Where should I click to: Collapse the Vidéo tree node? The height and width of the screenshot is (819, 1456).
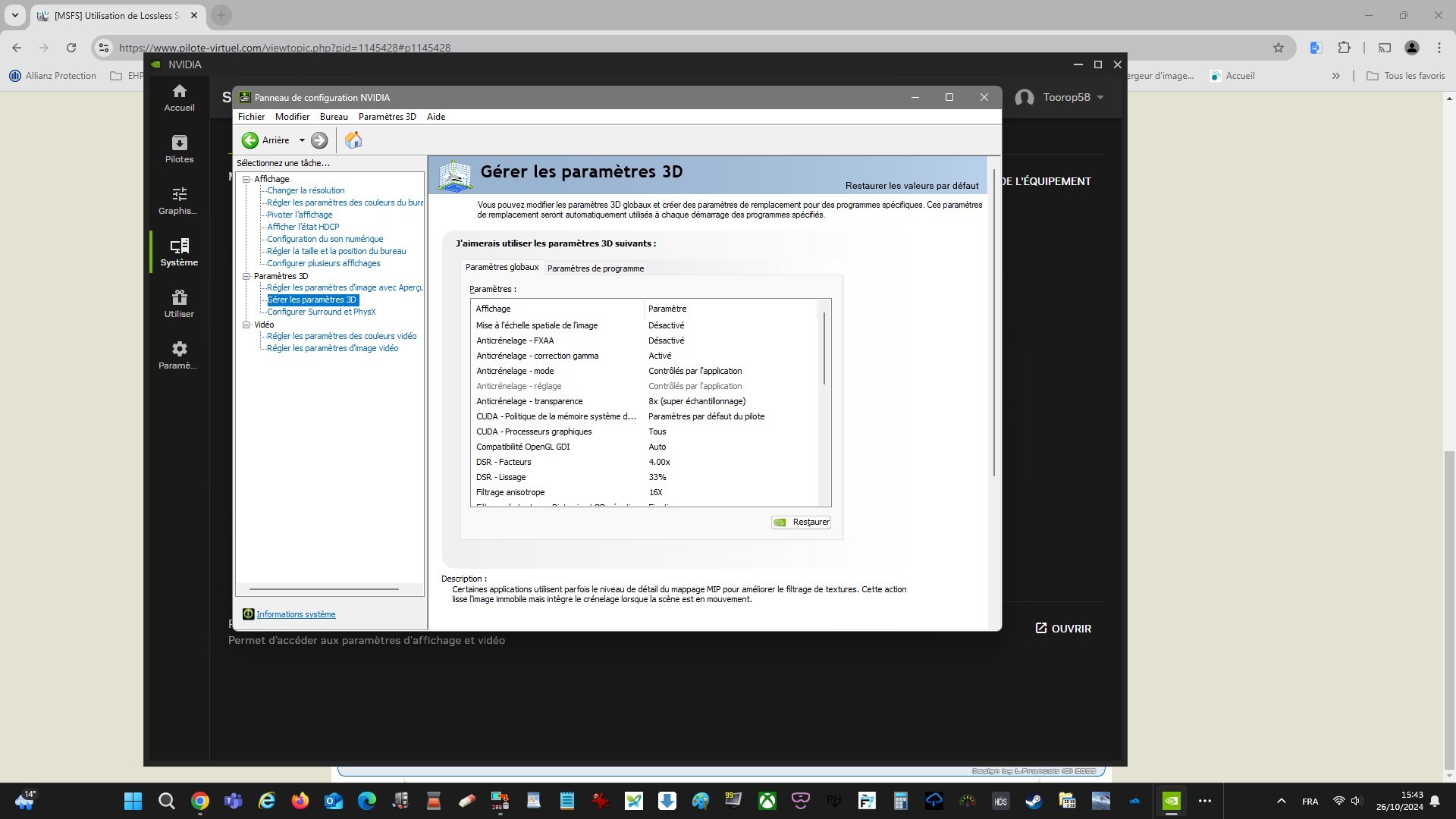coord(246,325)
